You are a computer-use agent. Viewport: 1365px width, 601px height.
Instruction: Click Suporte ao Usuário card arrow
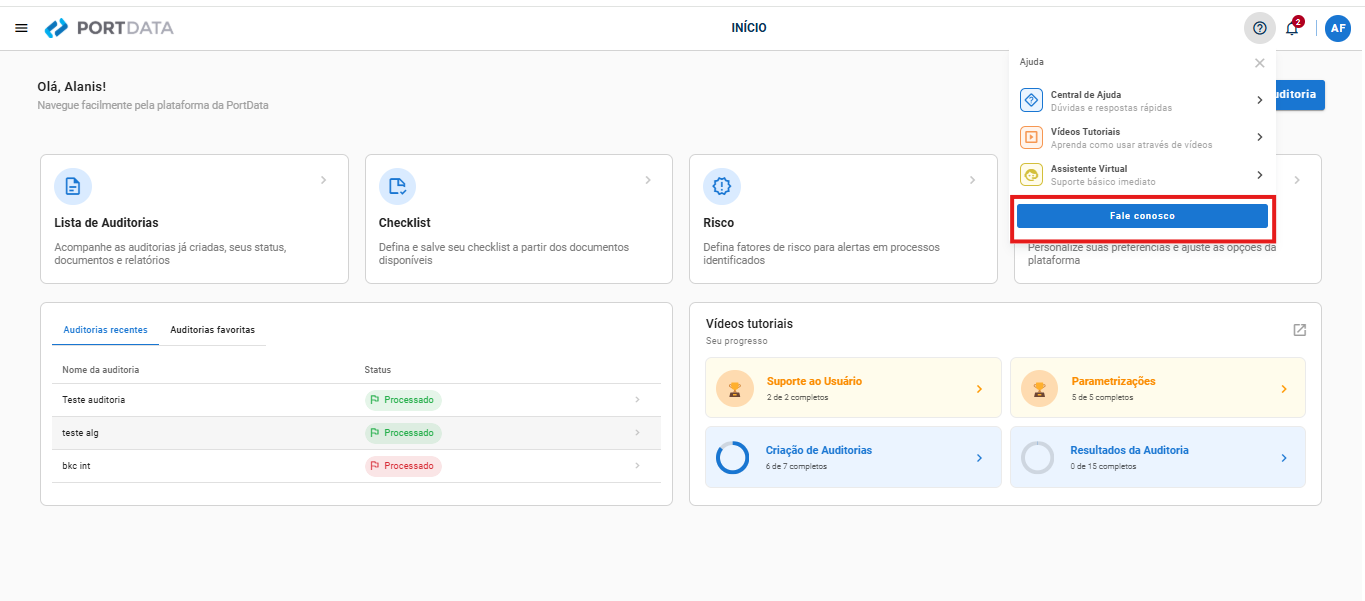pos(979,389)
